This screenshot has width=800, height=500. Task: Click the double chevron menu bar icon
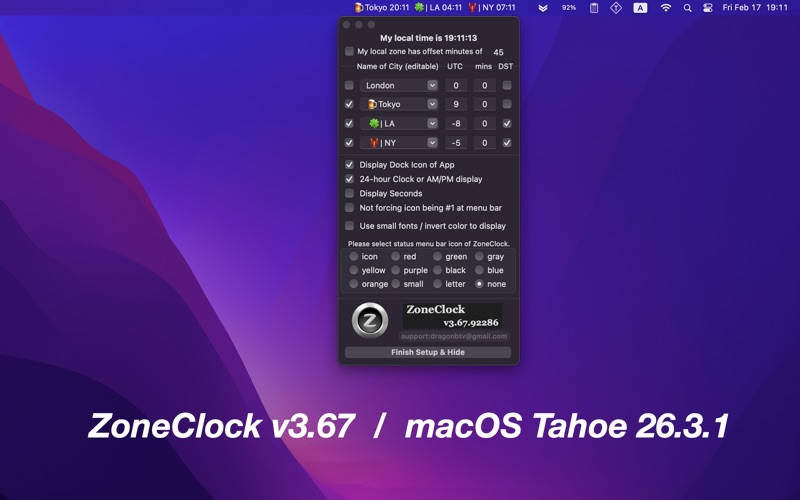[543, 8]
